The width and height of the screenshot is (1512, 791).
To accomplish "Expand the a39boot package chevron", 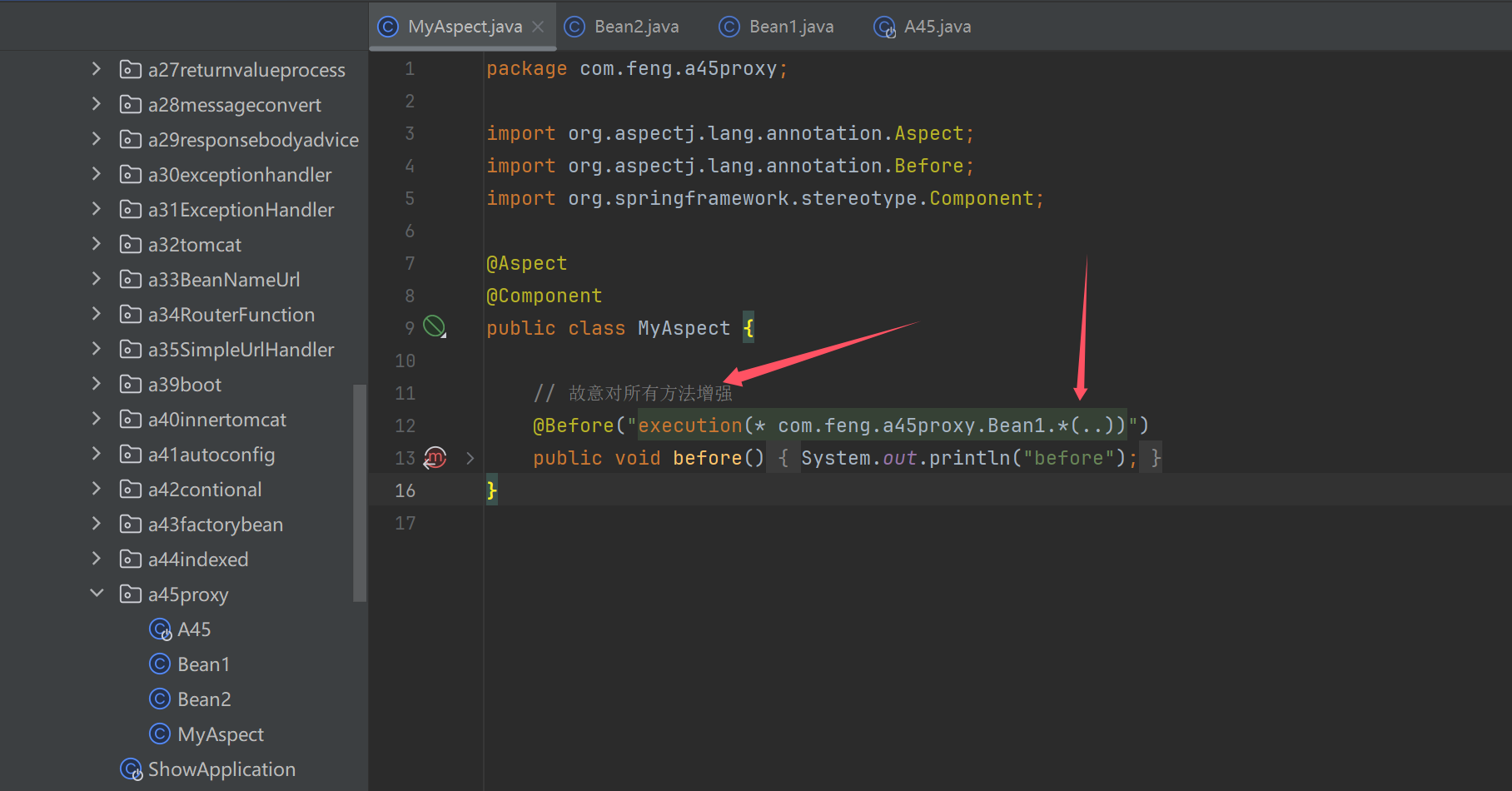I will click(x=97, y=384).
